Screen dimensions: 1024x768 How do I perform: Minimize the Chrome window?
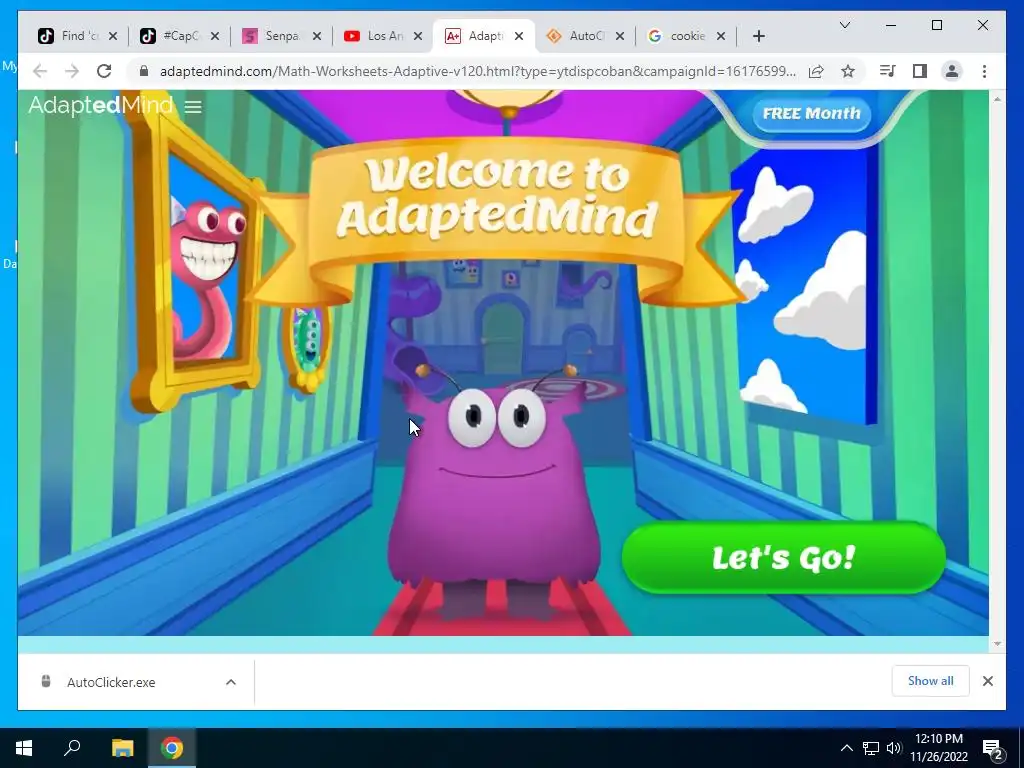coord(891,25)
